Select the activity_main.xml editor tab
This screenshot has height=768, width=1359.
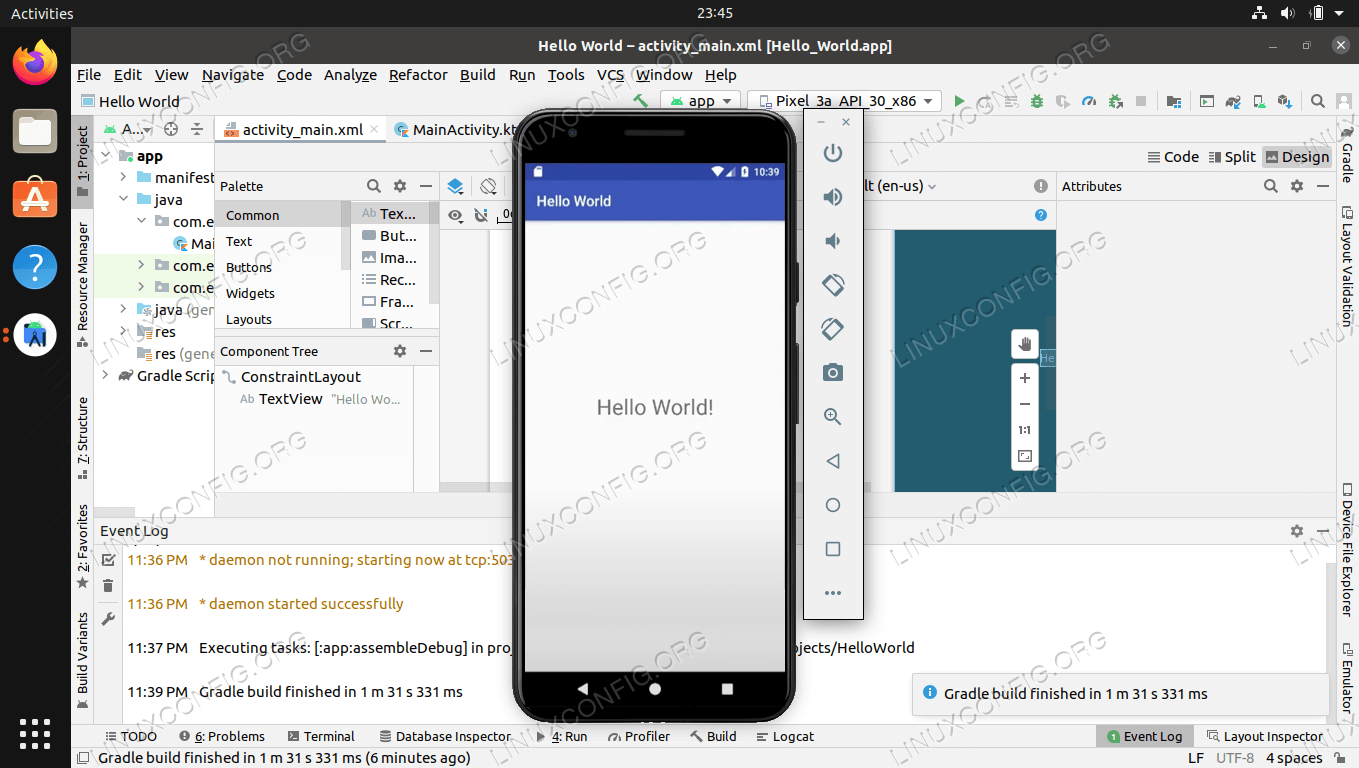tap(302, 129)
